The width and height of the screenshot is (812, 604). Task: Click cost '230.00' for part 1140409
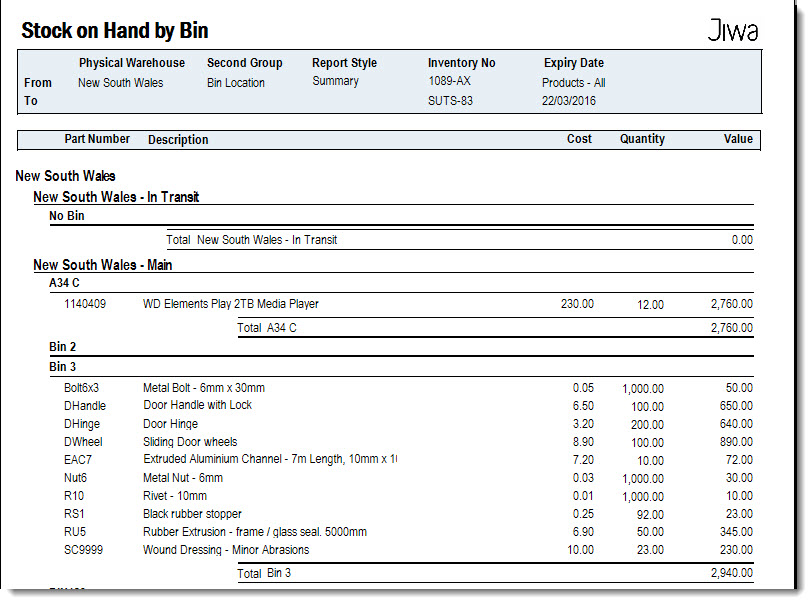[x=577, y=304]
